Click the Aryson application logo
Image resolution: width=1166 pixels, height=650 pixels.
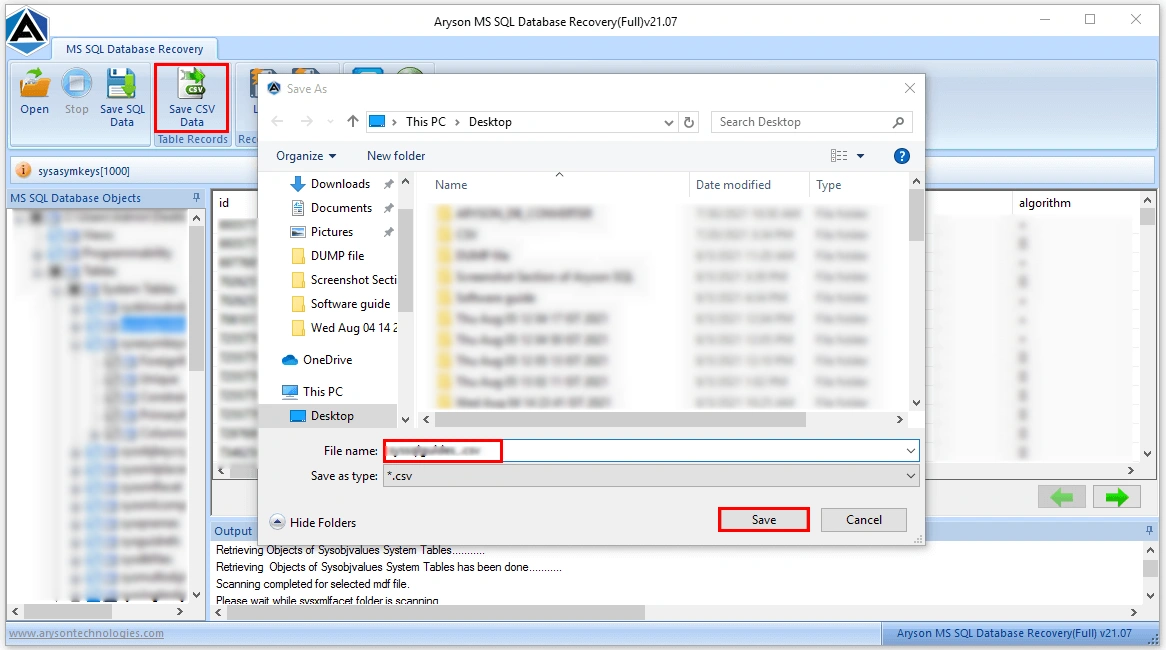point(27,30)
